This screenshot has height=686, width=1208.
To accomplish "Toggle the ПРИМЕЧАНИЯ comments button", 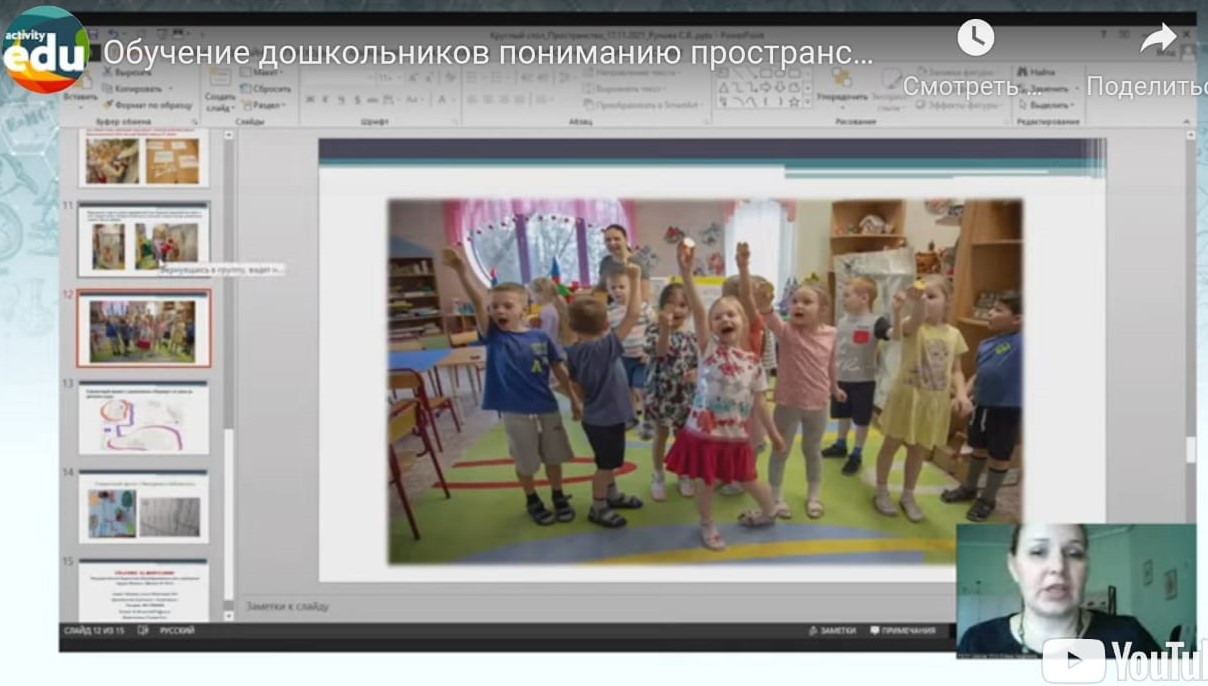I will click(x=903, y=631).
